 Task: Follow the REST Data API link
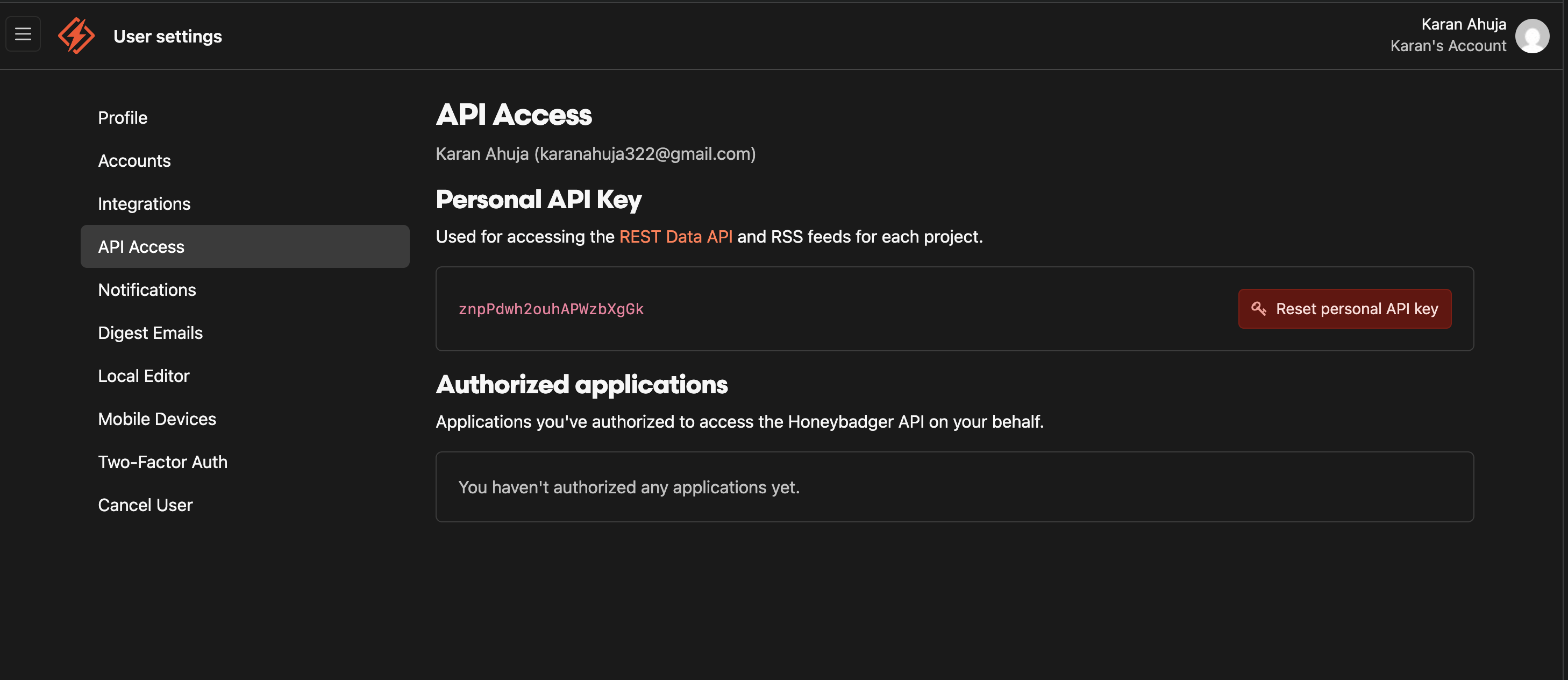[x=676, y=237]
